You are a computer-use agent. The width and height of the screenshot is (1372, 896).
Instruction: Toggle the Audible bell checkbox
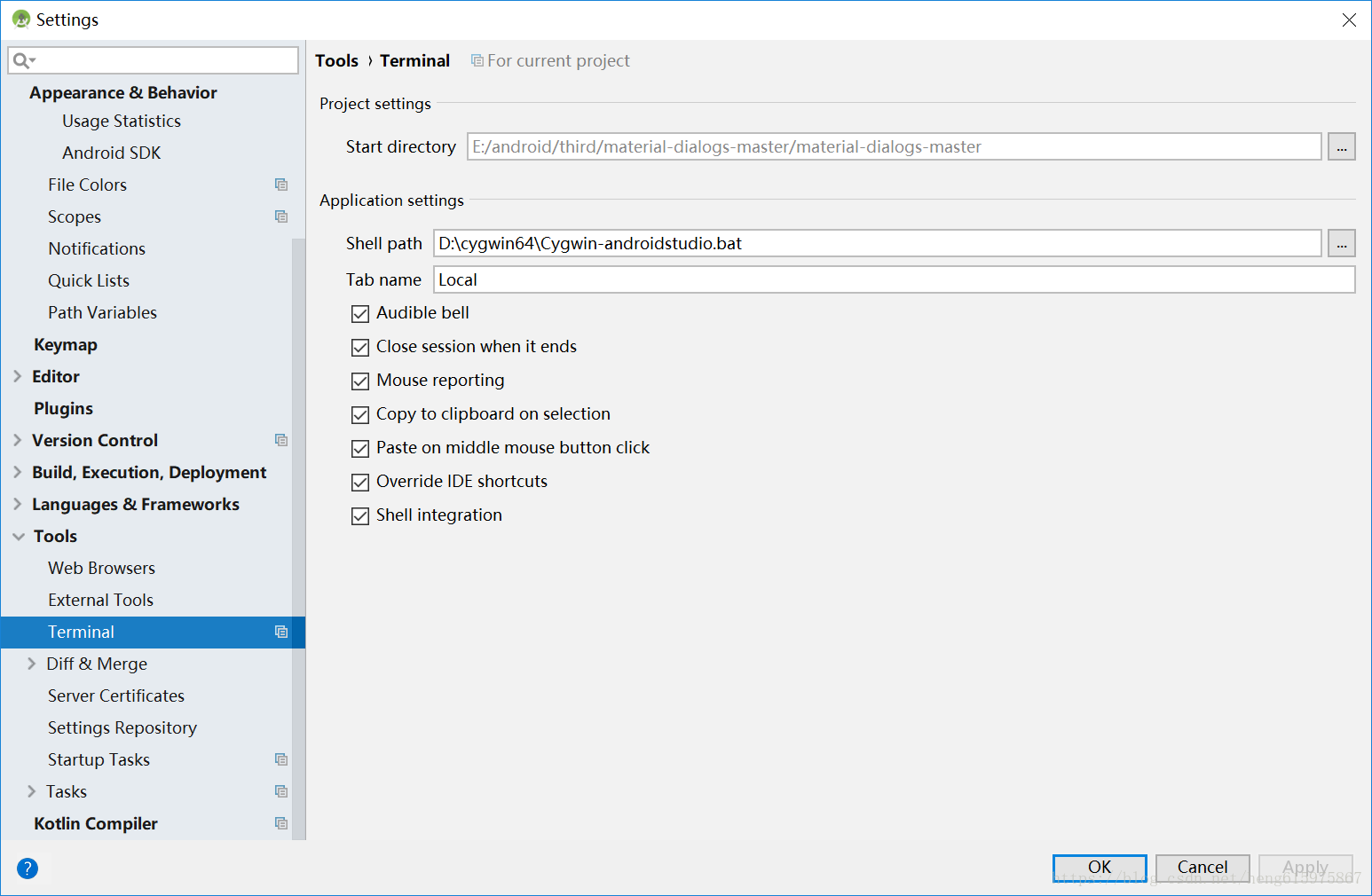(360, 314)
